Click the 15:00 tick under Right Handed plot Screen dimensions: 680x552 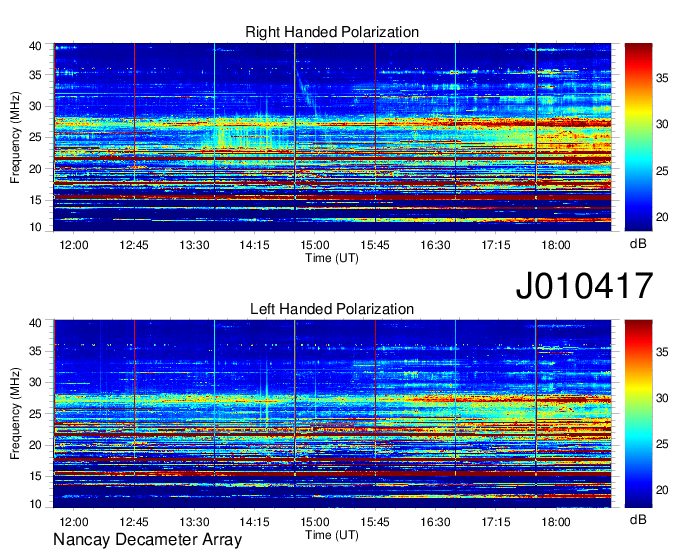click(x=315, y=245)
